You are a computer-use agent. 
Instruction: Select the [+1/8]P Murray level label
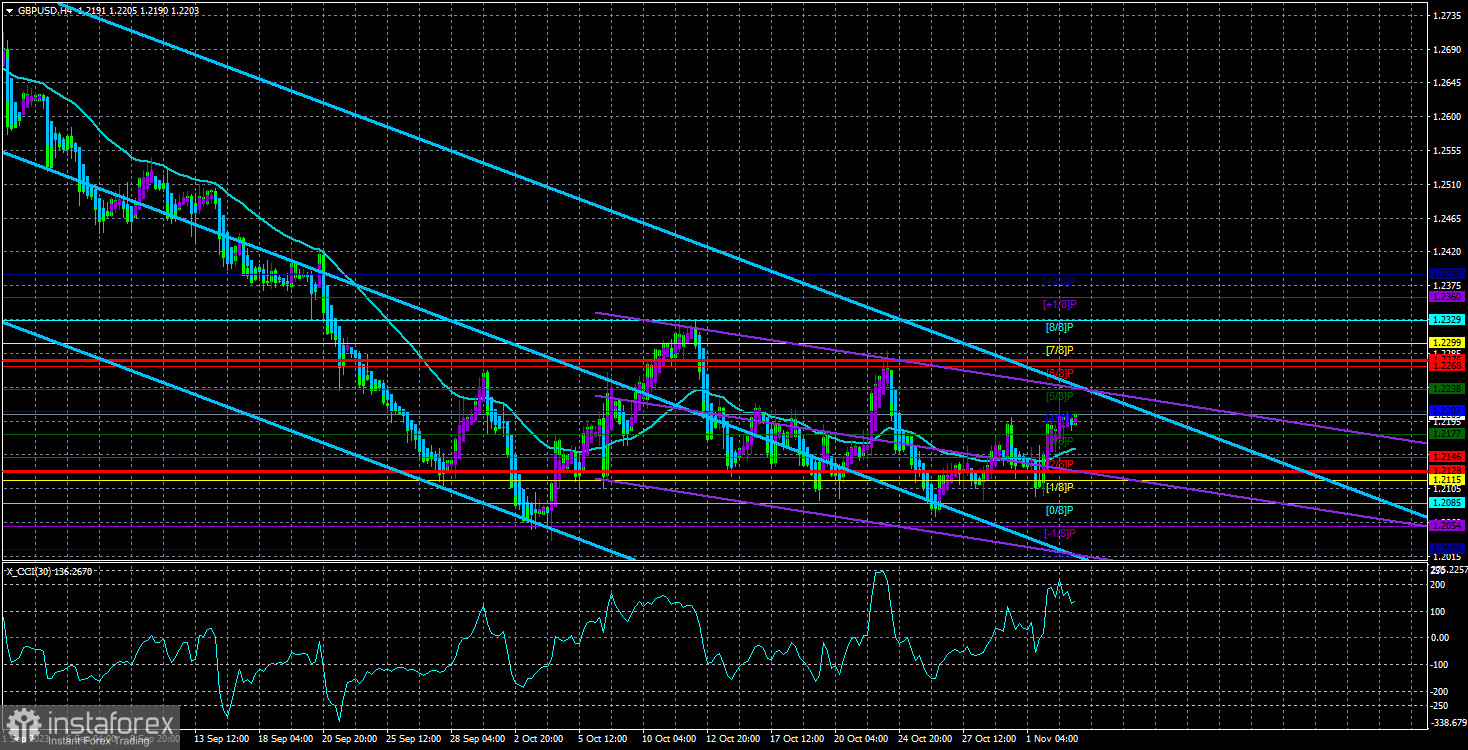pos(1060,304)
